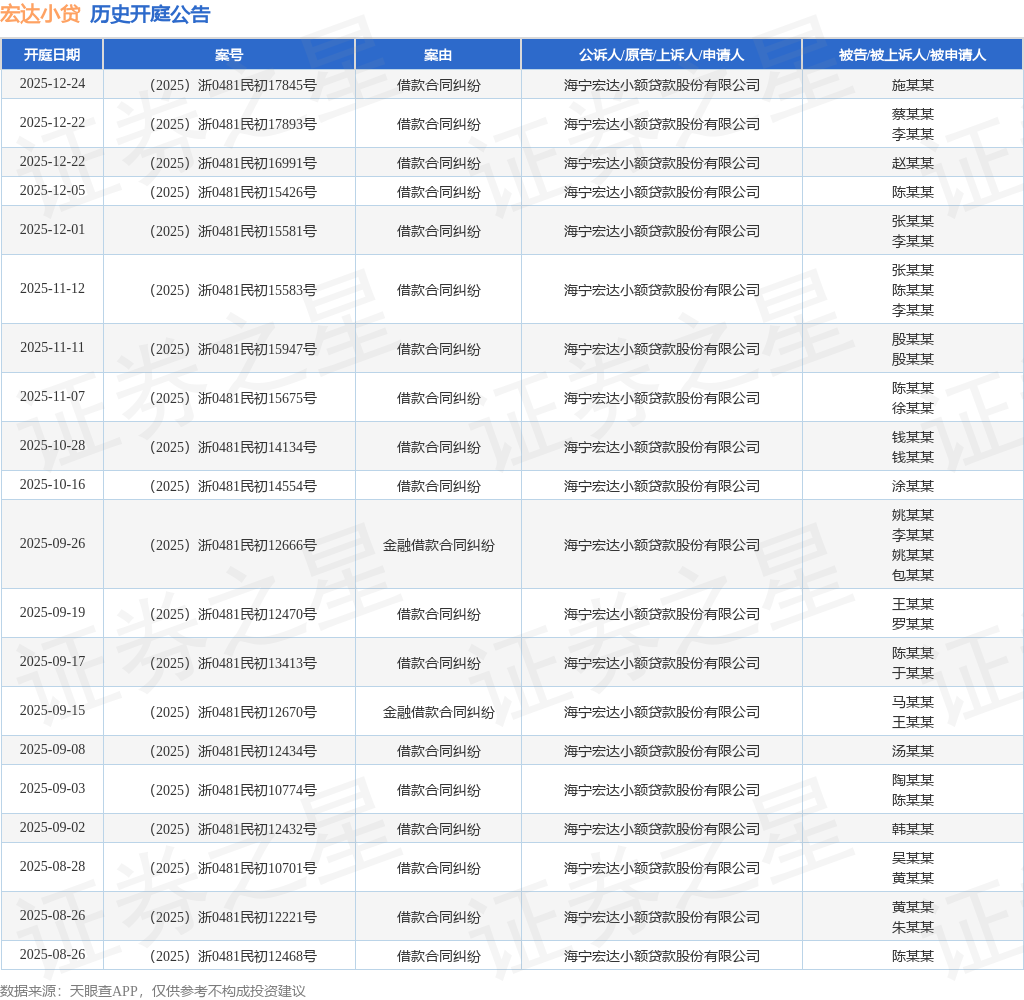The image size is (1024, 1000).
Task: Click the 宏达小贷 title text
Action: click(x=40, y=14)
